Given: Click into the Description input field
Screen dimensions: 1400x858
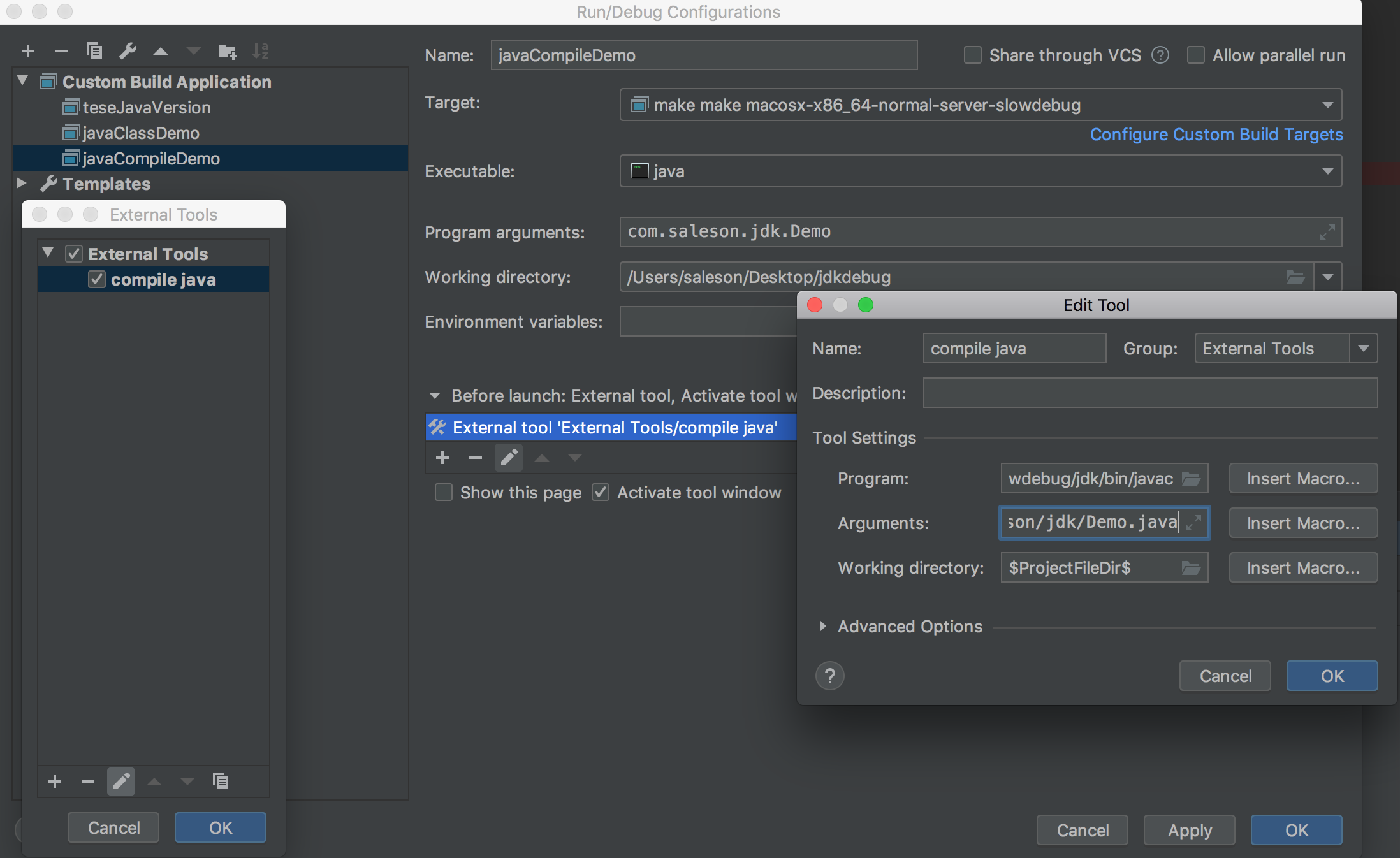Looking at the screenshot, I should (x=1149, y=393).
